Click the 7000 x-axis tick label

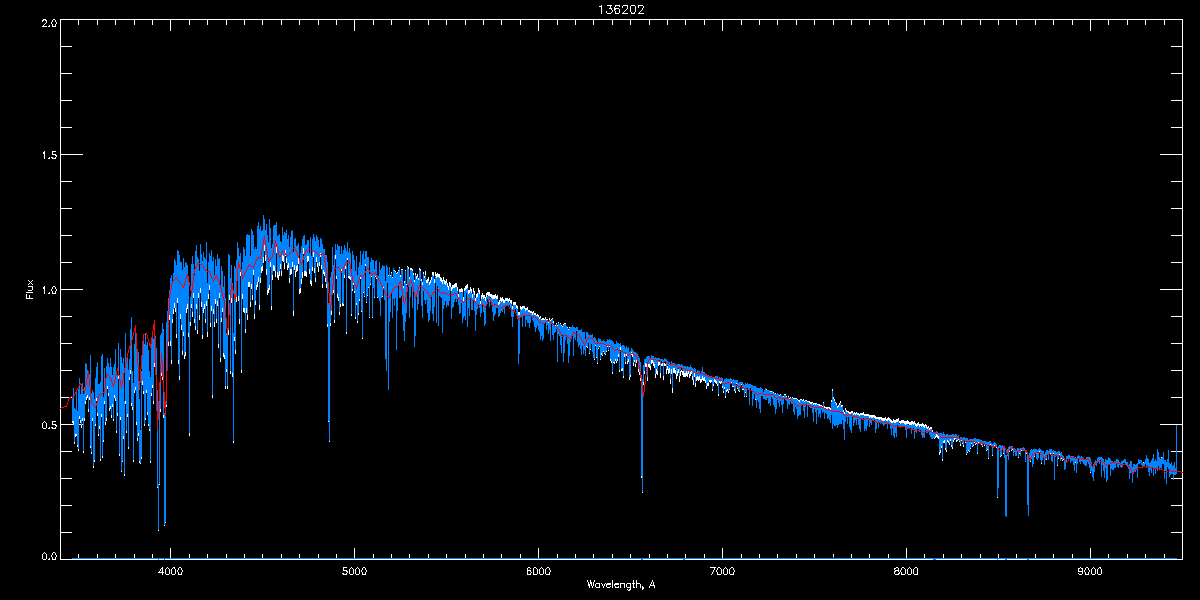(x=722, y=572)
